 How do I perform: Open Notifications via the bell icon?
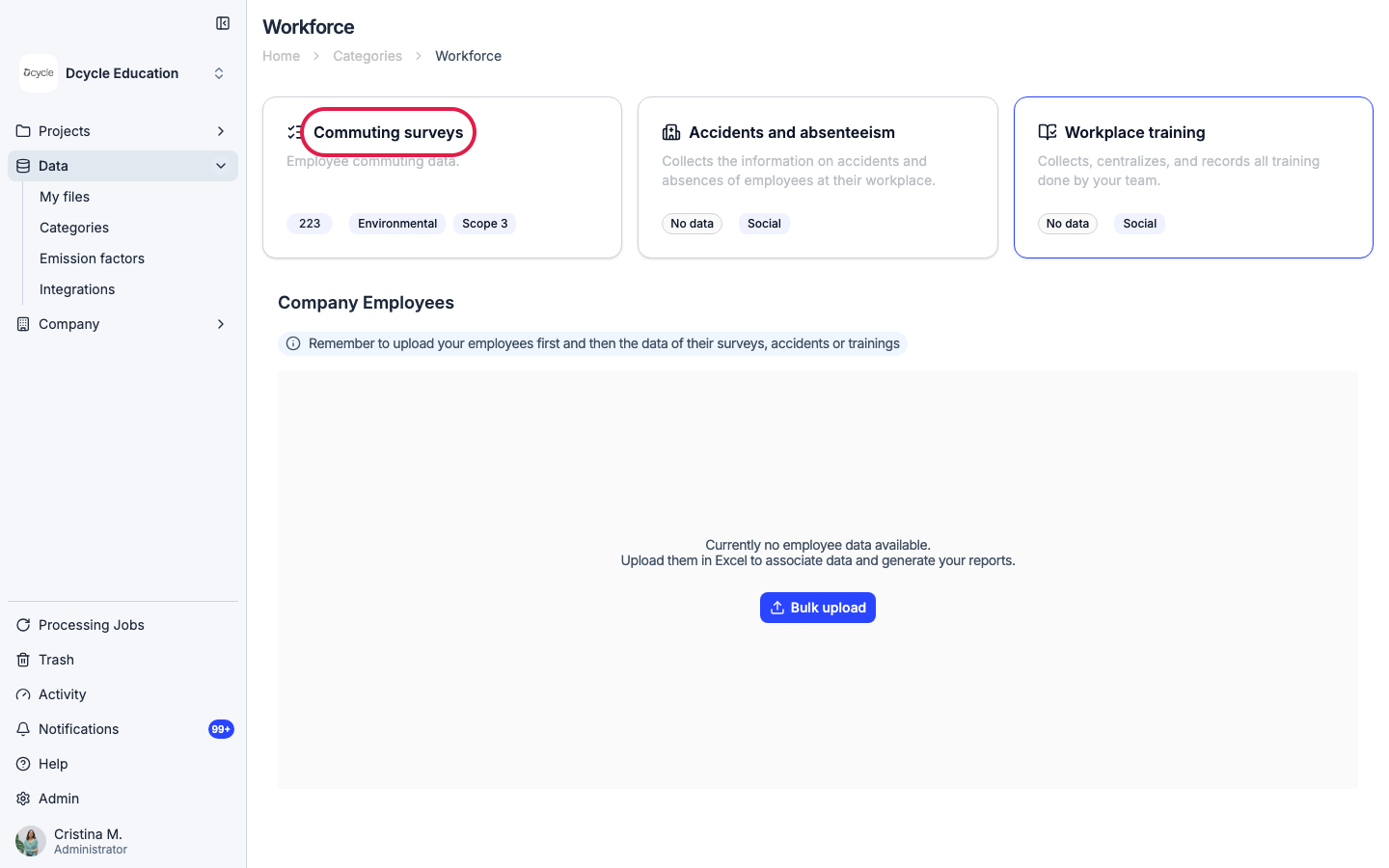click(23, 729)
